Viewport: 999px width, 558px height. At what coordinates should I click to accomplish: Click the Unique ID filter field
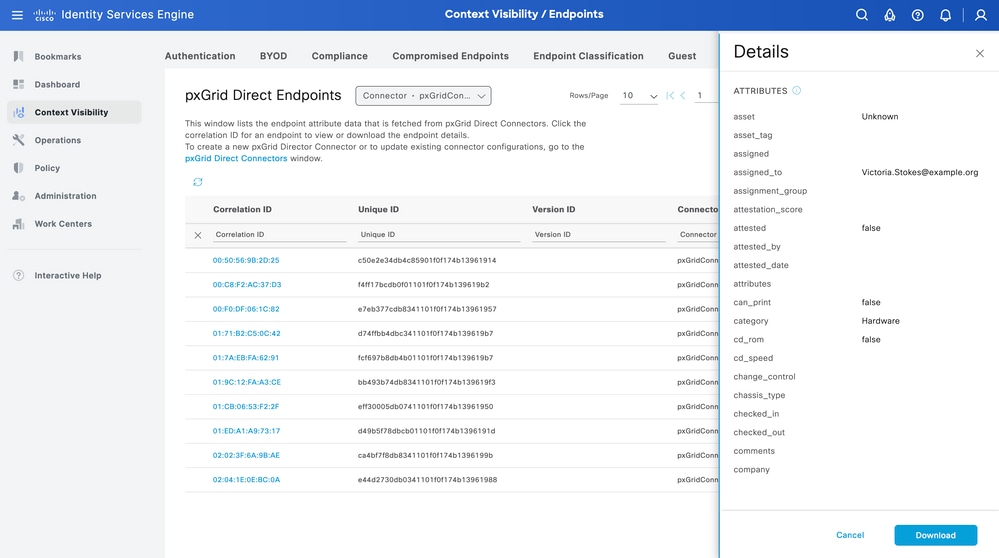pos(438,235)
